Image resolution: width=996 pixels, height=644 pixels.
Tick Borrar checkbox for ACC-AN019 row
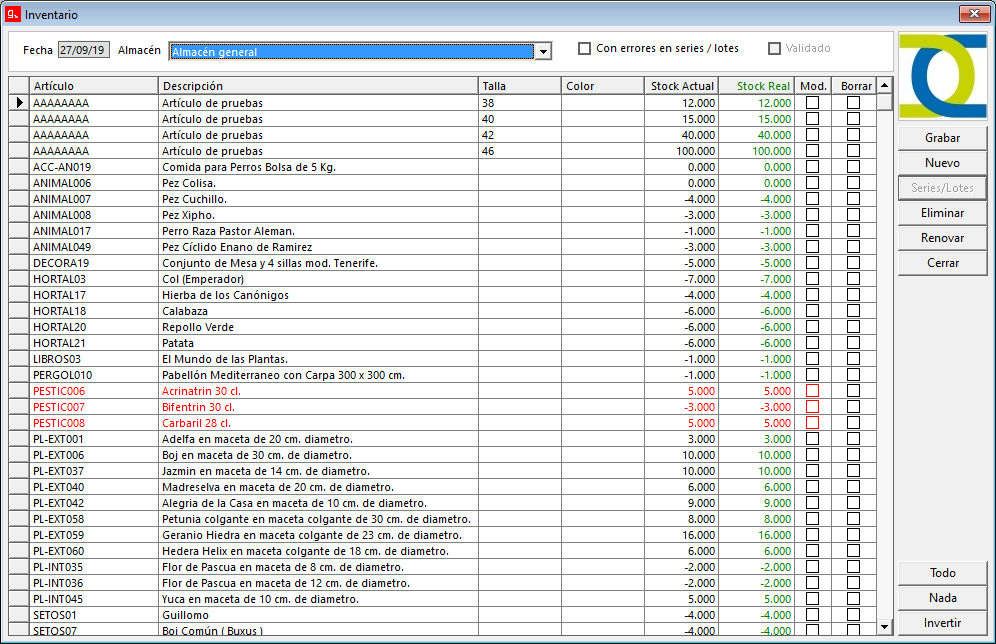click(853, 167)
